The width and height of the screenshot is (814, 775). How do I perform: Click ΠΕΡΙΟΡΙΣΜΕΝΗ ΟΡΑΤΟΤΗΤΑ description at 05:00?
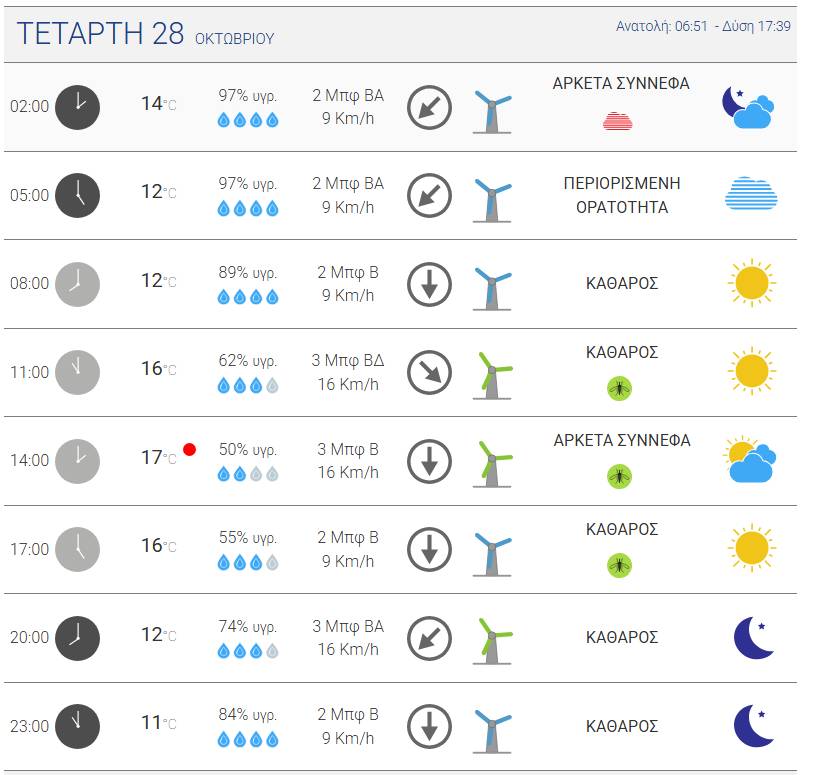tap(622, 195)
